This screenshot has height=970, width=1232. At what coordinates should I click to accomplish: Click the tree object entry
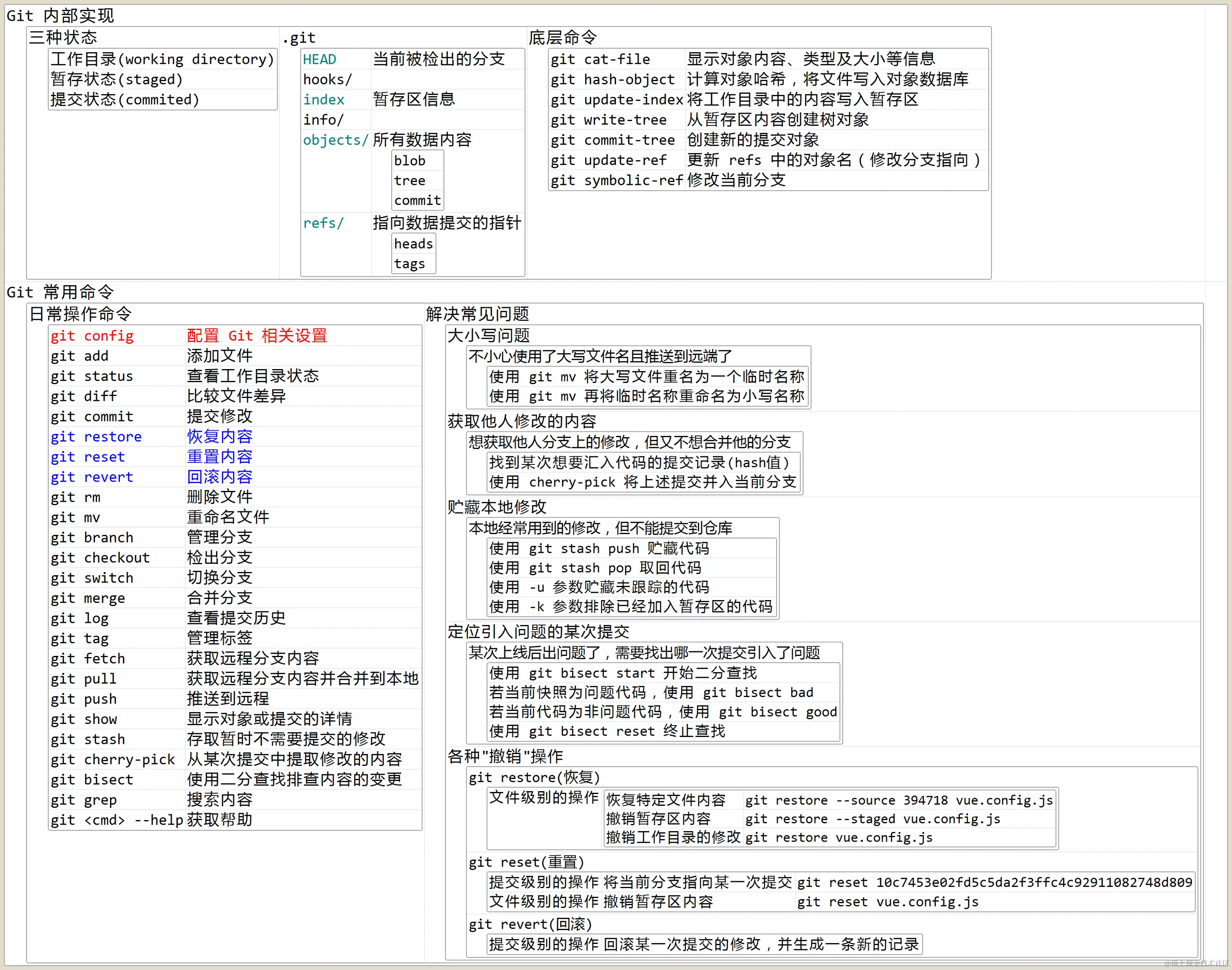tap(410, 180)
